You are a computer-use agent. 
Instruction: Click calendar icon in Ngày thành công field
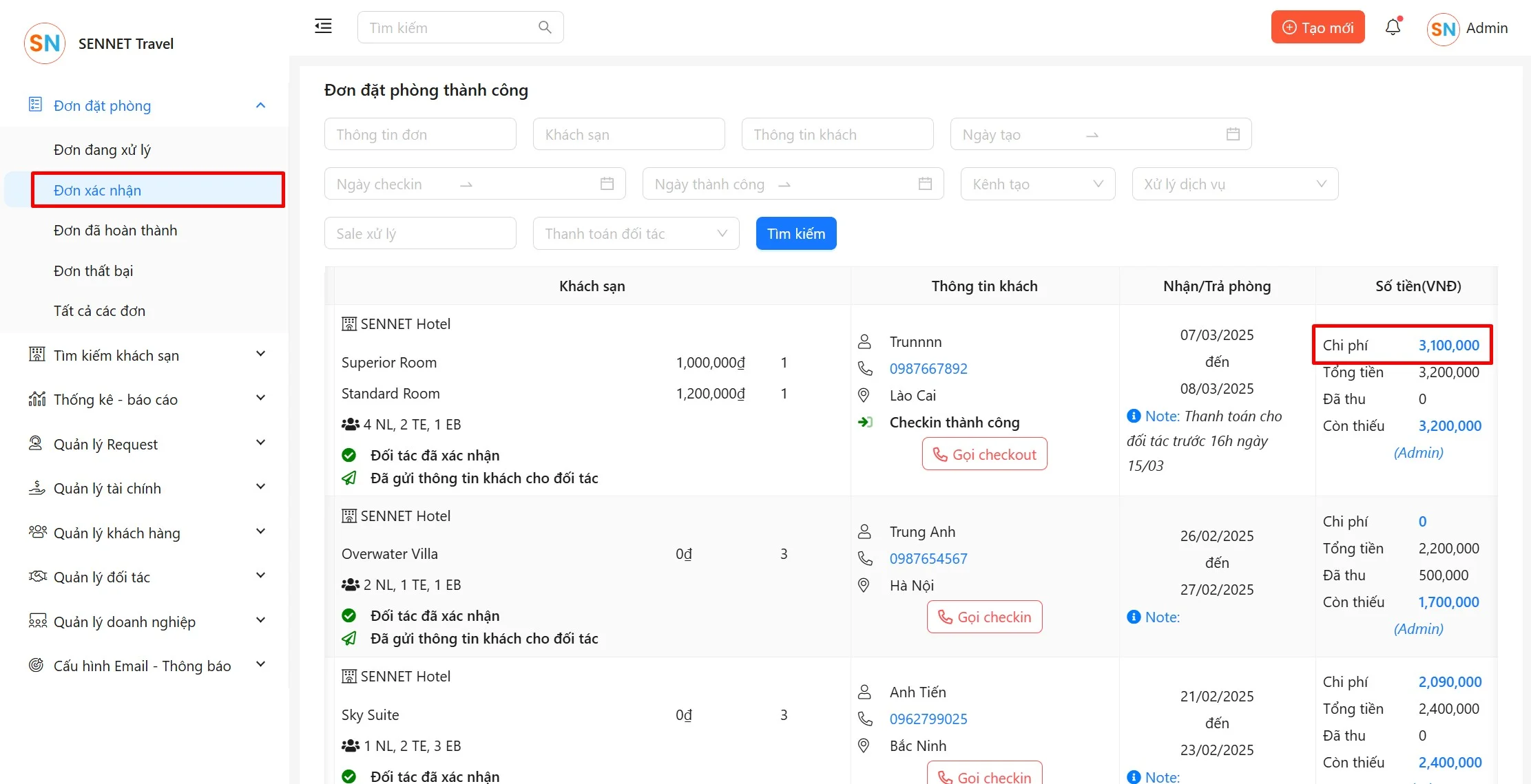925,184
